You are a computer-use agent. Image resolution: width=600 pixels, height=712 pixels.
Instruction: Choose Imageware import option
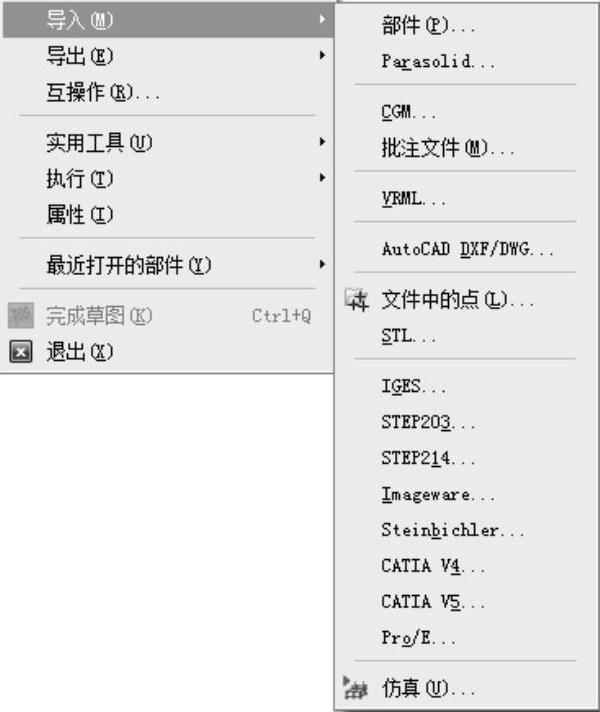tap(438, 495)
